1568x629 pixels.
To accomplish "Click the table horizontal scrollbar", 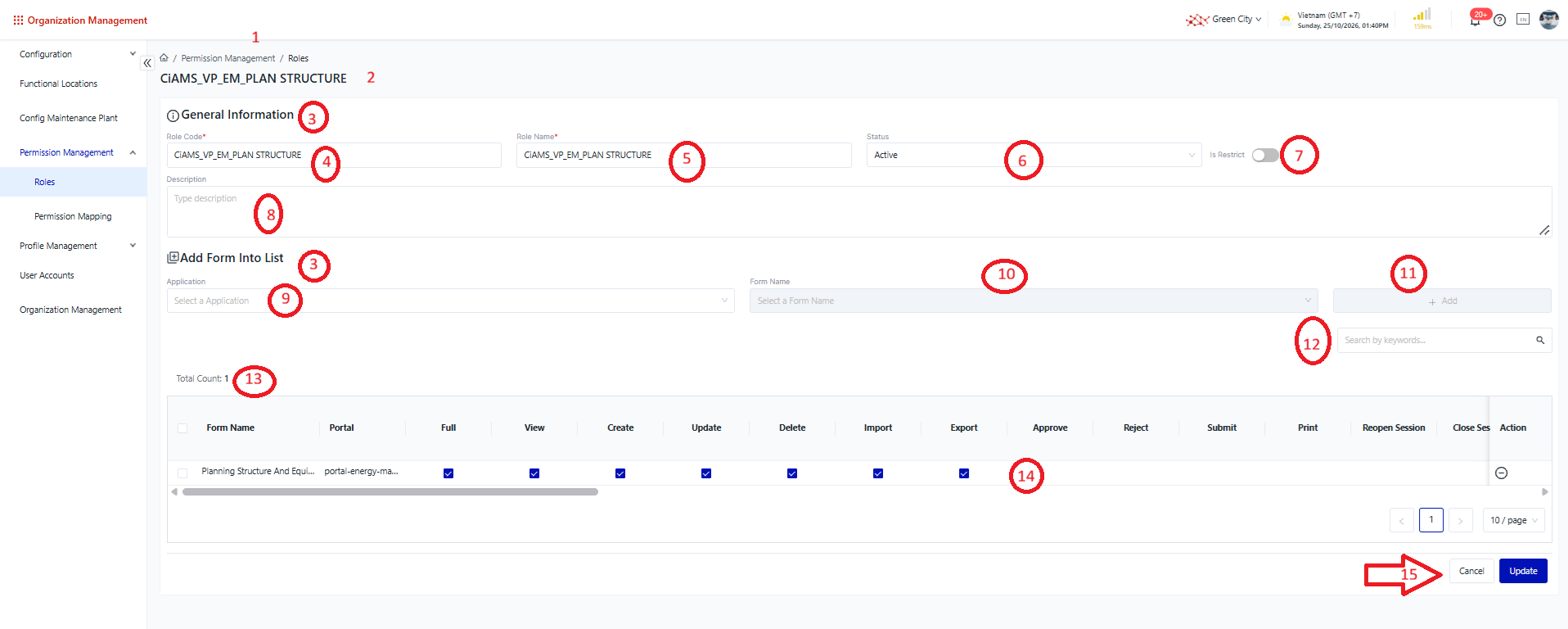I will (390, 492).
